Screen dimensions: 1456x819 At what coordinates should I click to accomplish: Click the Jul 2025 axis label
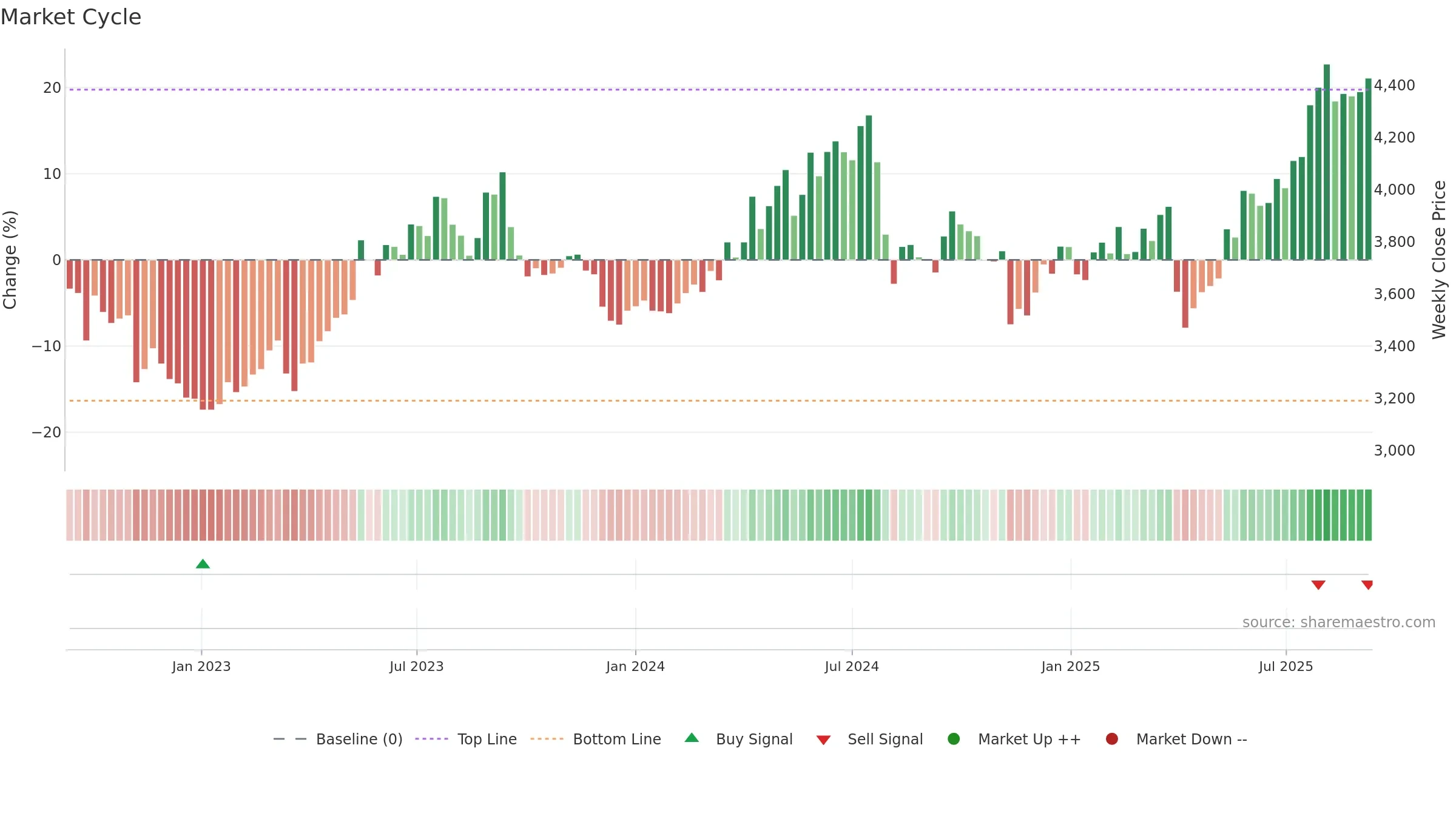coord(1286,666)
